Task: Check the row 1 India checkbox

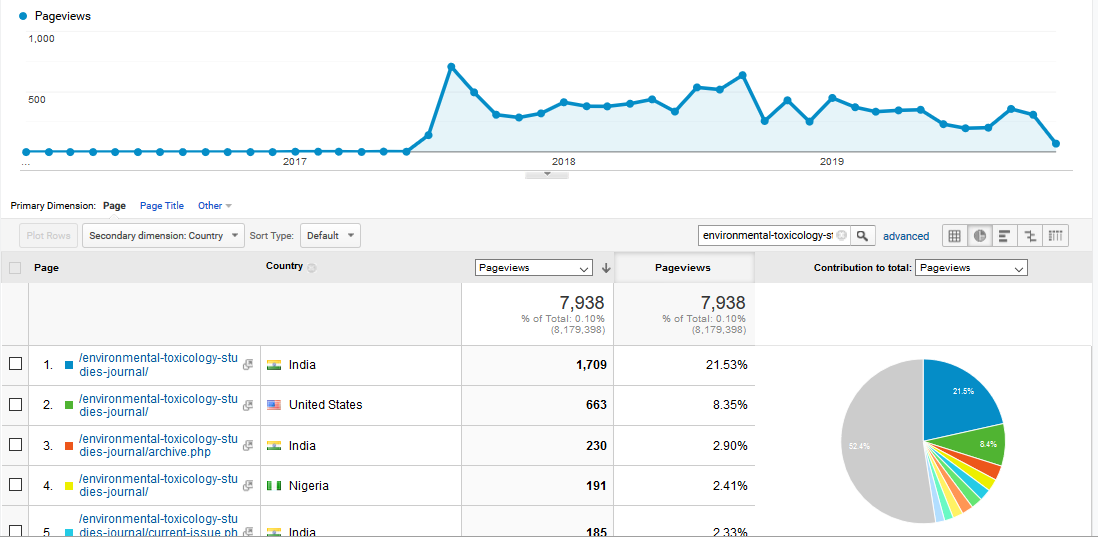Action: click(x=15, y=365)
